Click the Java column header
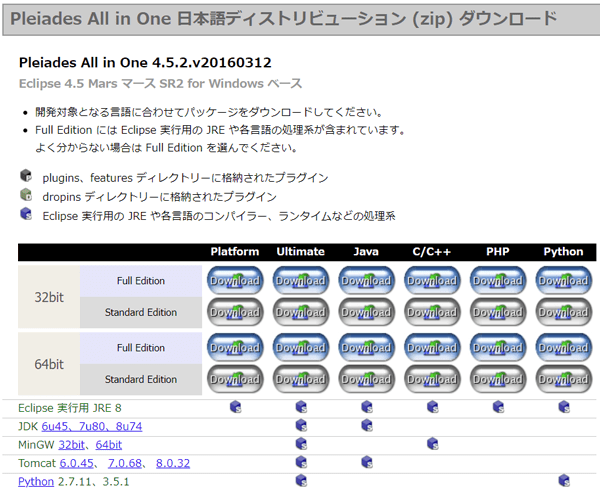 click(x=366, y=251)
